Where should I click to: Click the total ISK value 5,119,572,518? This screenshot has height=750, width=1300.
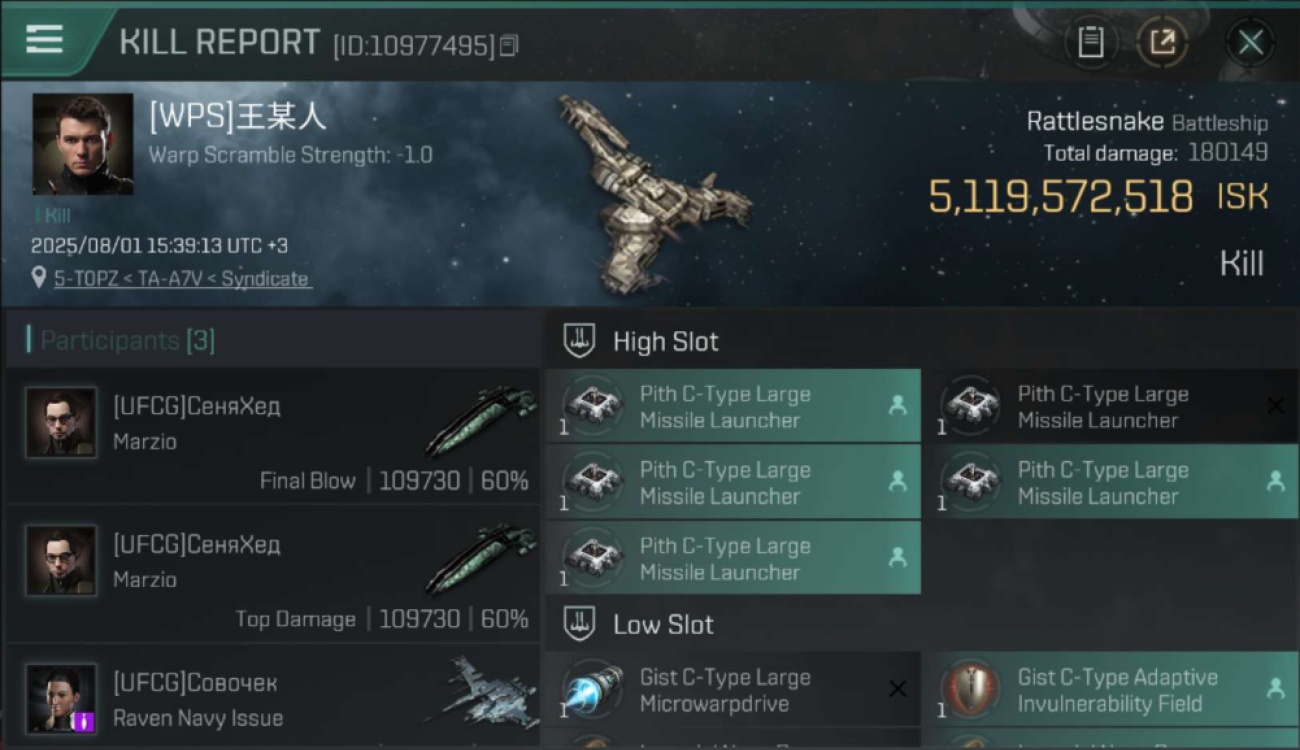click(x=1061, y=197)
